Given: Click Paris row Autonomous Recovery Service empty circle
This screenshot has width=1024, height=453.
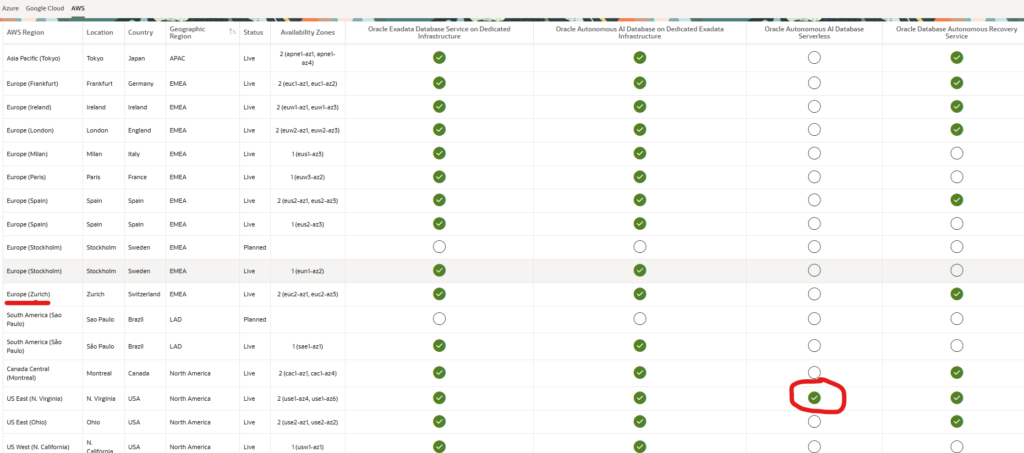Looking at the screenshot, I should pos(957,177).
